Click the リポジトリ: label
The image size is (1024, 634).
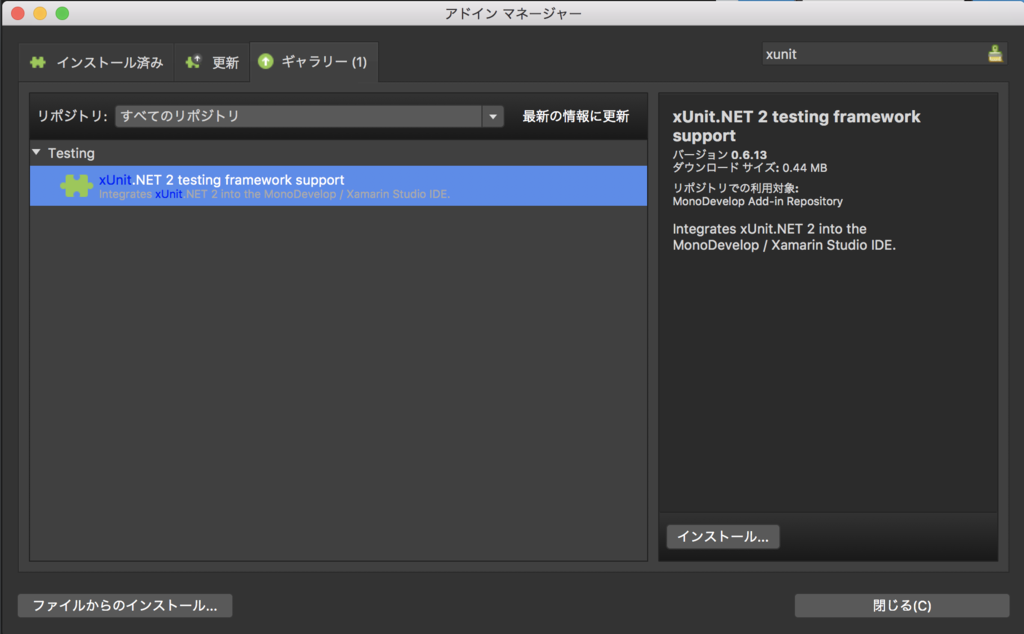(x=72, y=116)
